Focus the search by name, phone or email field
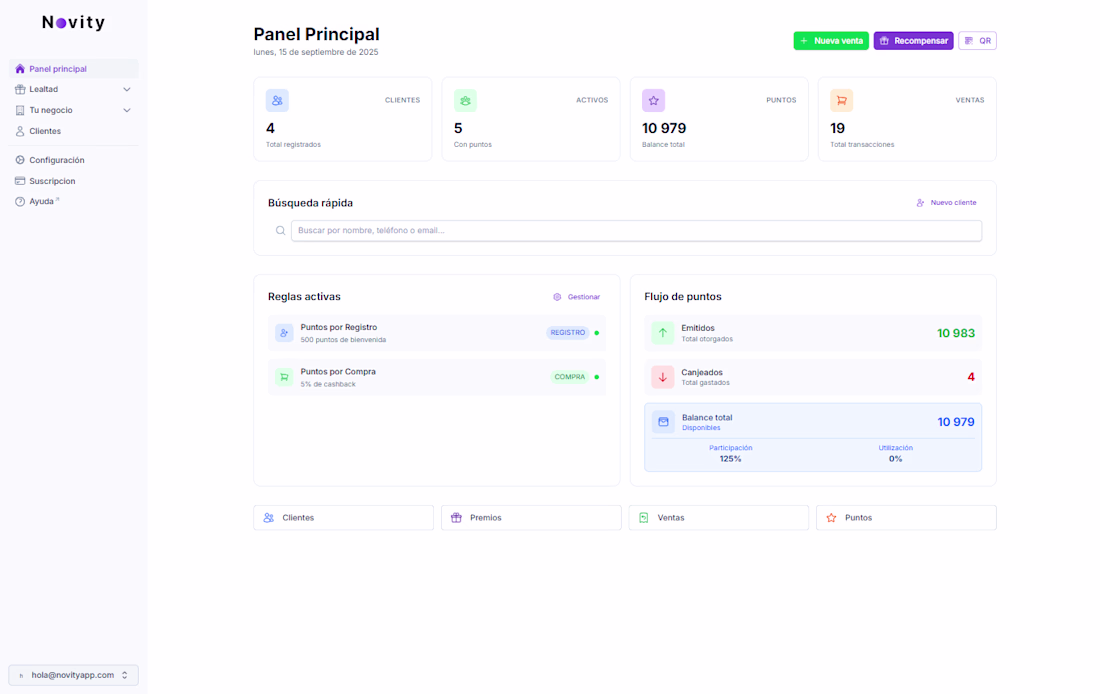The height and width of the screenshot is (694, 1100). (x=636, y=230)
